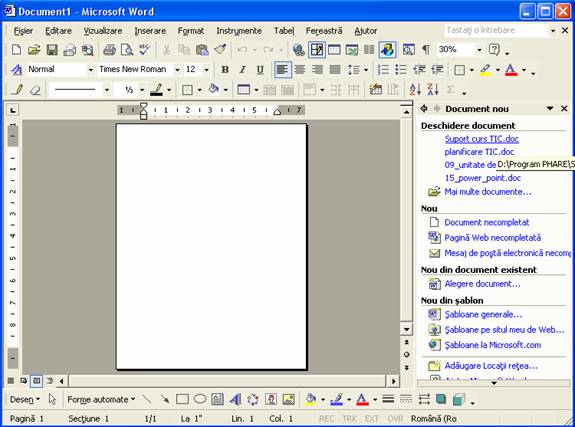Viewport: 575px width, 427px height.
Task: Toggle Underline formatting
Action: [260, 70]
